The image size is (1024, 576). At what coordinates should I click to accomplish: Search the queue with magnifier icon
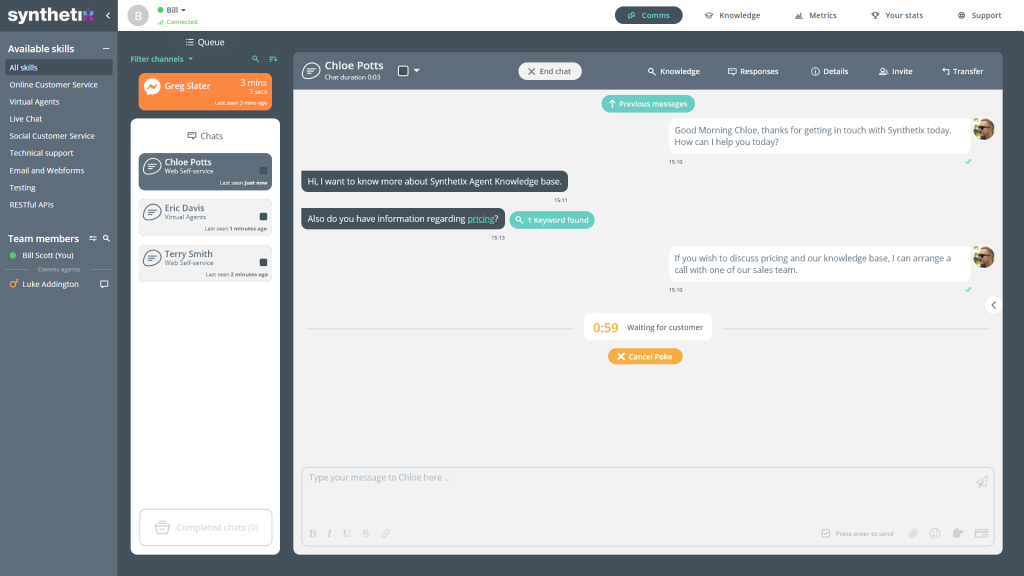[x=255, y=59]
